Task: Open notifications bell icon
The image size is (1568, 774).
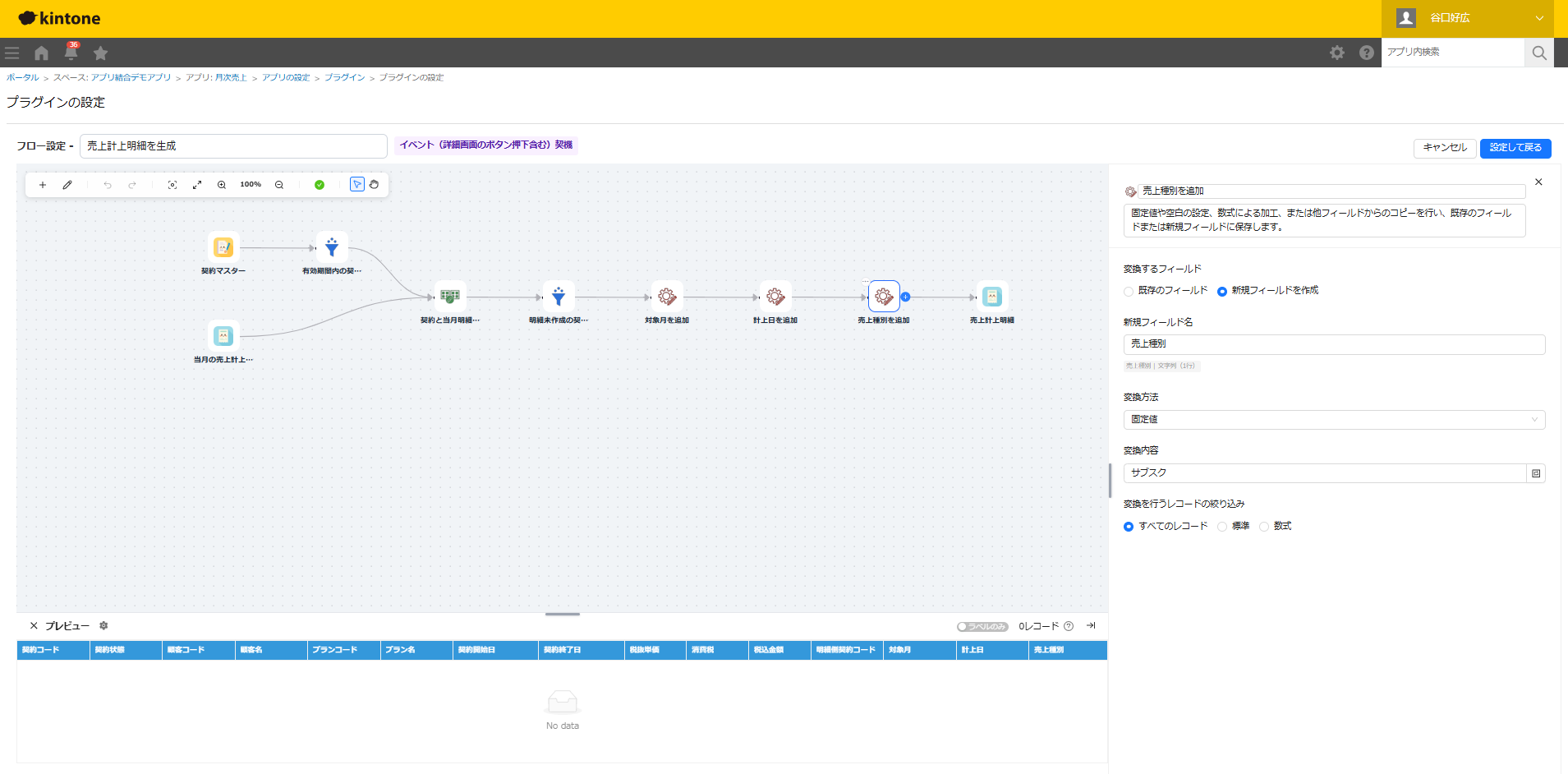Action: click(71, 53)
